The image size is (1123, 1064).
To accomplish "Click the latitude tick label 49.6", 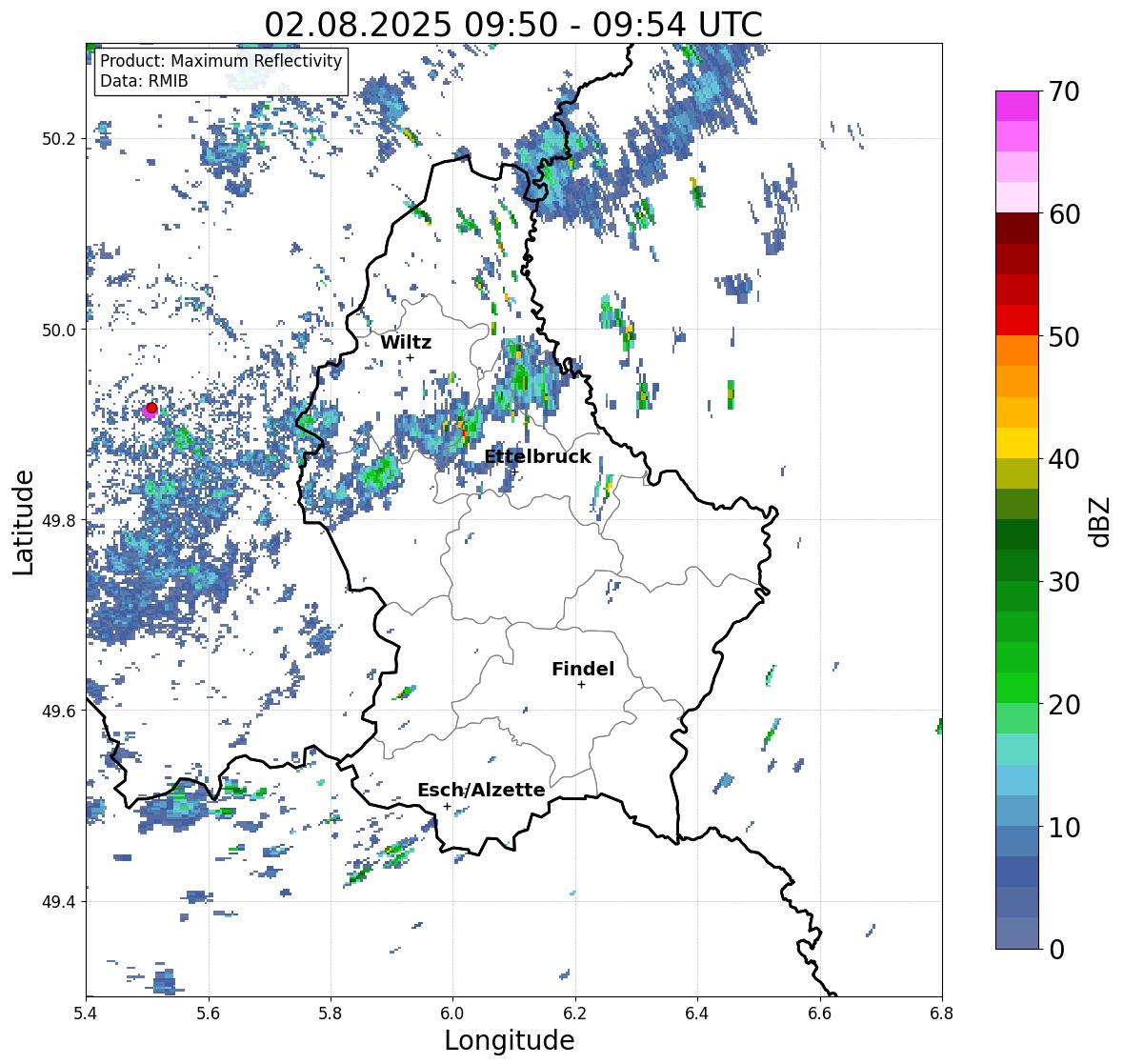I will [59, 711].
